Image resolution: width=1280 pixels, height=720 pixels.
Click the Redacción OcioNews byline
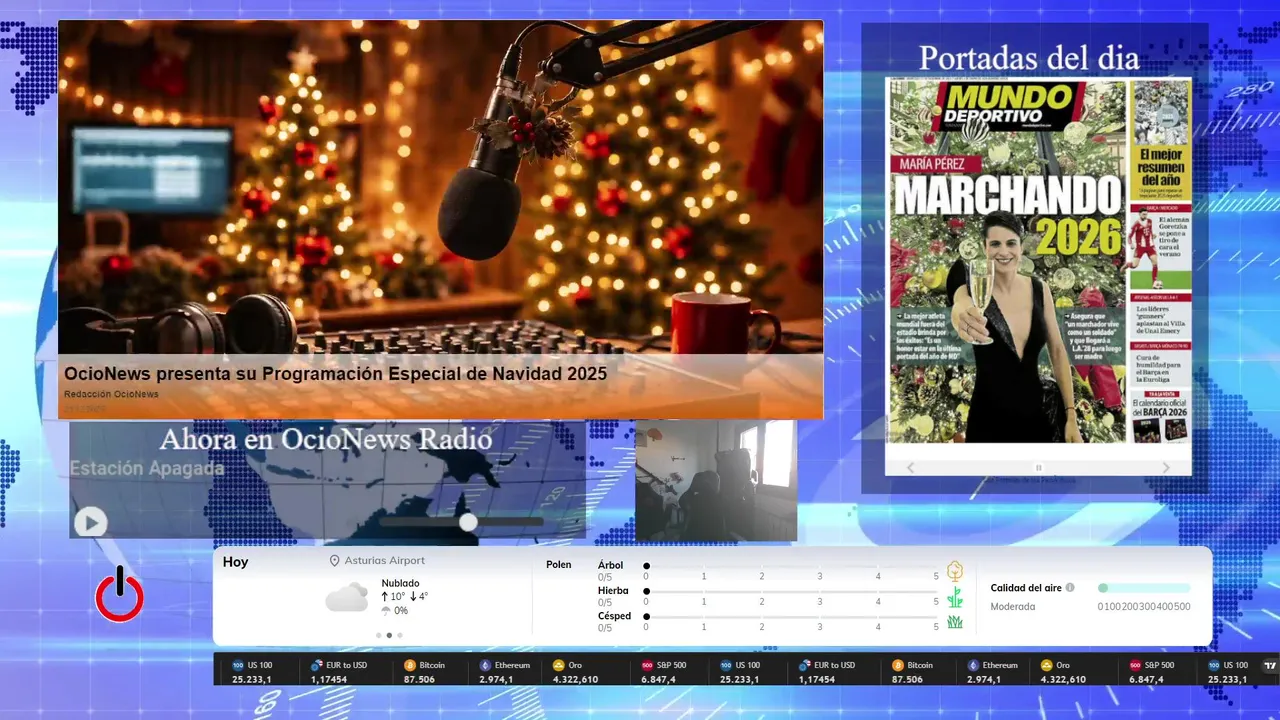(x=111, y=394)
